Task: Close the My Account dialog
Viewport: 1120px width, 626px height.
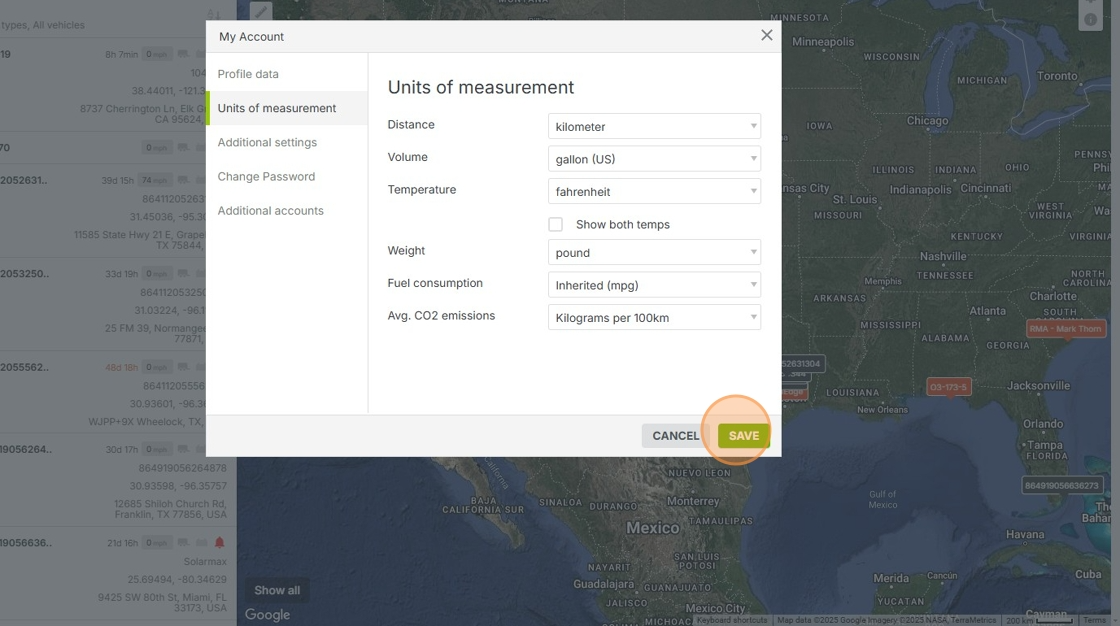Action: (x=766, y=35)
